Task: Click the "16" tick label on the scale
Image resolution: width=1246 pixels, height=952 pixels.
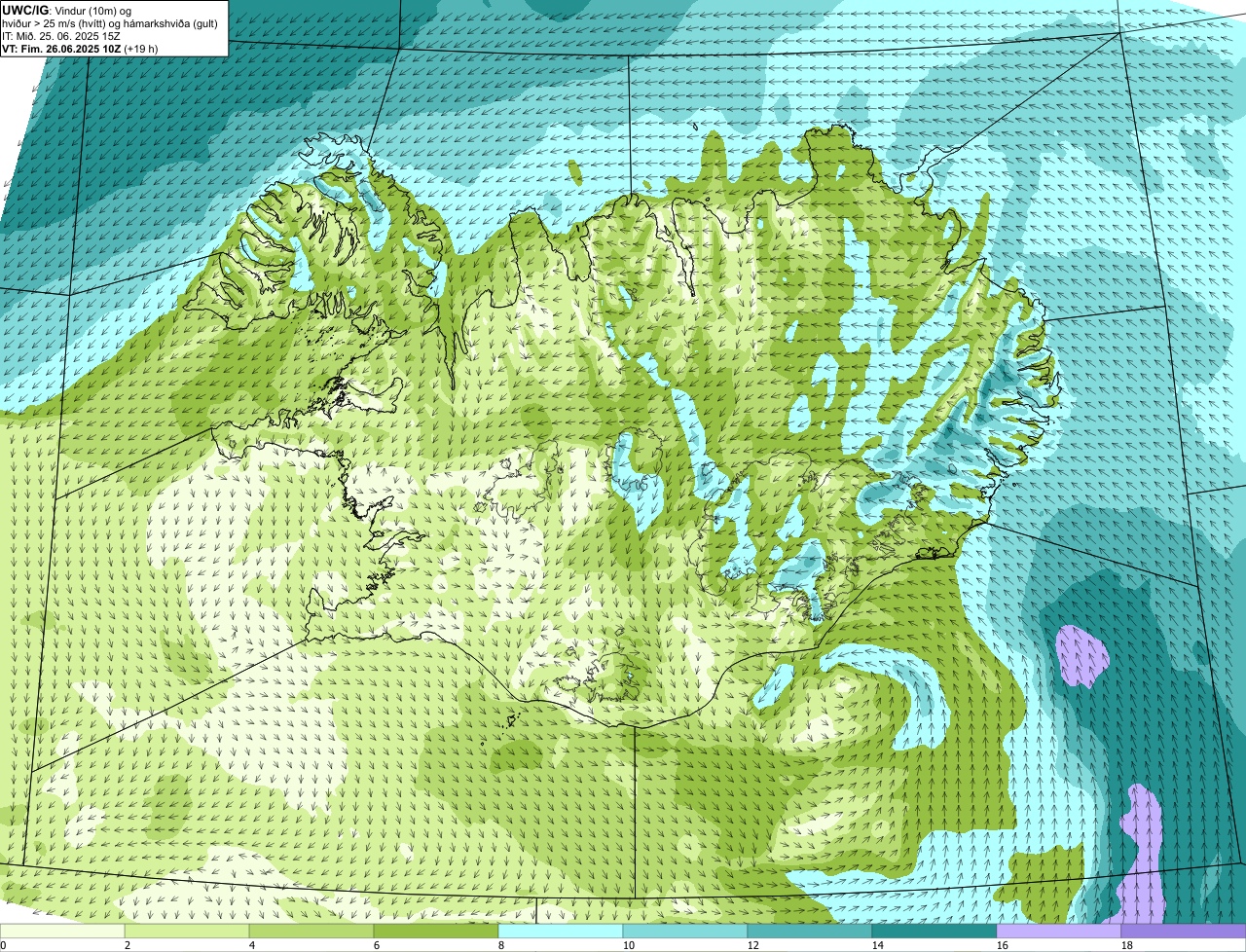Action: click(1003, 945)
